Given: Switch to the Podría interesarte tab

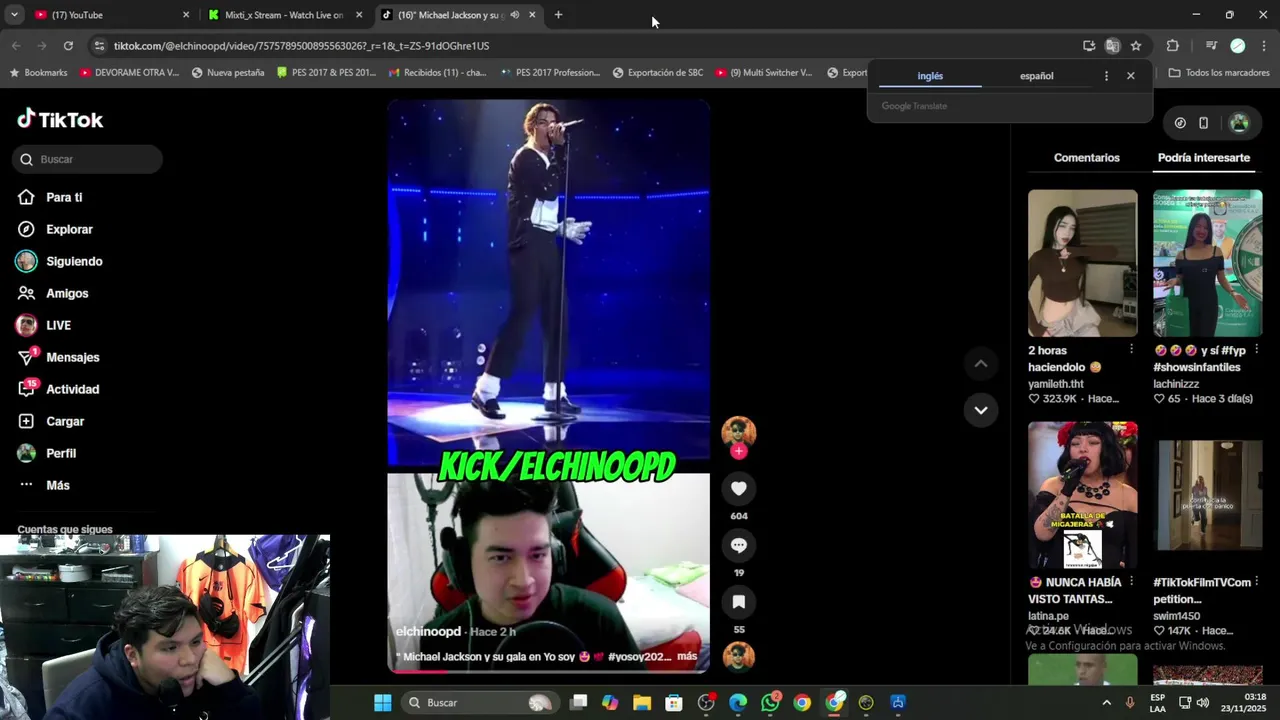Looking at the screenshot, I should pyautogui.click(x=1204, y=158).
